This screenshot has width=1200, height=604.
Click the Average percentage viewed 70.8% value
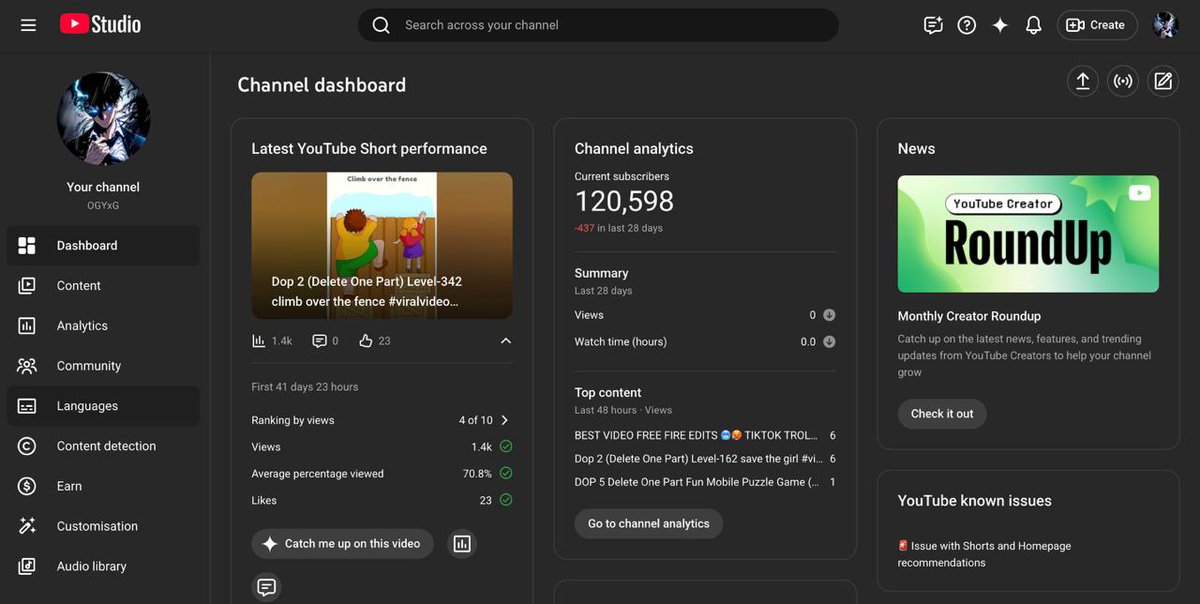click(x=477, y=474)
